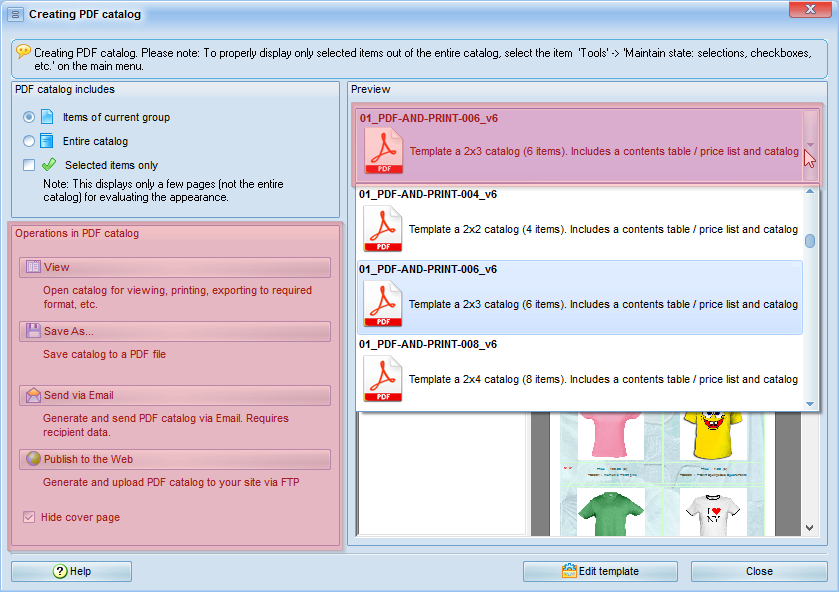Image resolution: width=839 pixels, height=592 pixels.
Task: Click the Help question mark icon
Action: [60, 571]
